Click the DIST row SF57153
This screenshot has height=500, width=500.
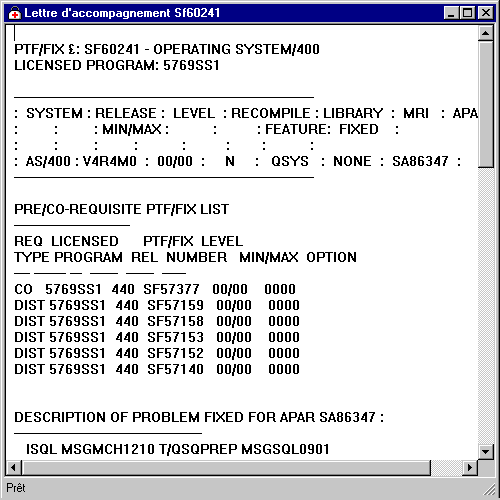point(157,337)
